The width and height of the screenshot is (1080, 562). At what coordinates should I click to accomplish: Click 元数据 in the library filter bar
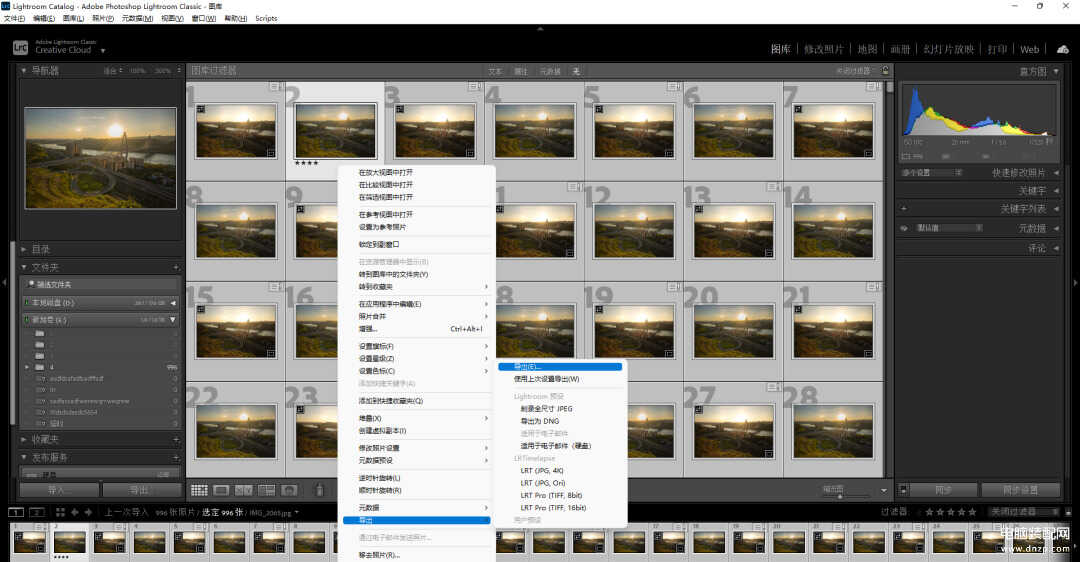pos(549,71)
